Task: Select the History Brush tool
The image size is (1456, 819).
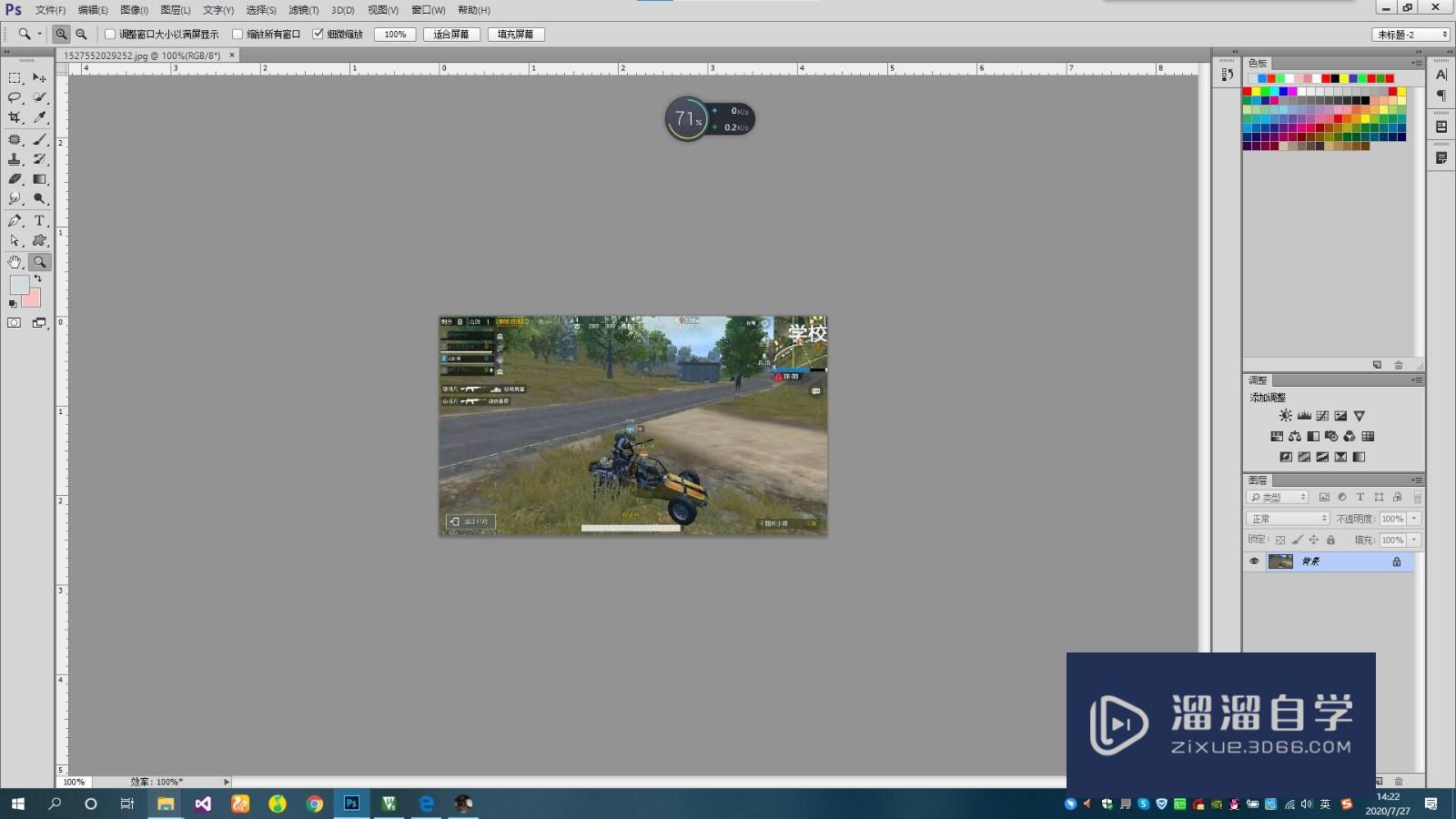Action: point(39,159)
